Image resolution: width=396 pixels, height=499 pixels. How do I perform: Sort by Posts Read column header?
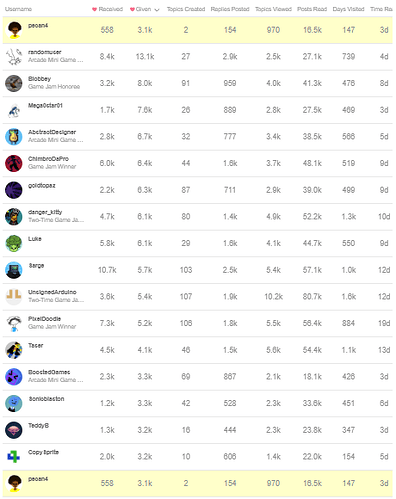(312, 9)
